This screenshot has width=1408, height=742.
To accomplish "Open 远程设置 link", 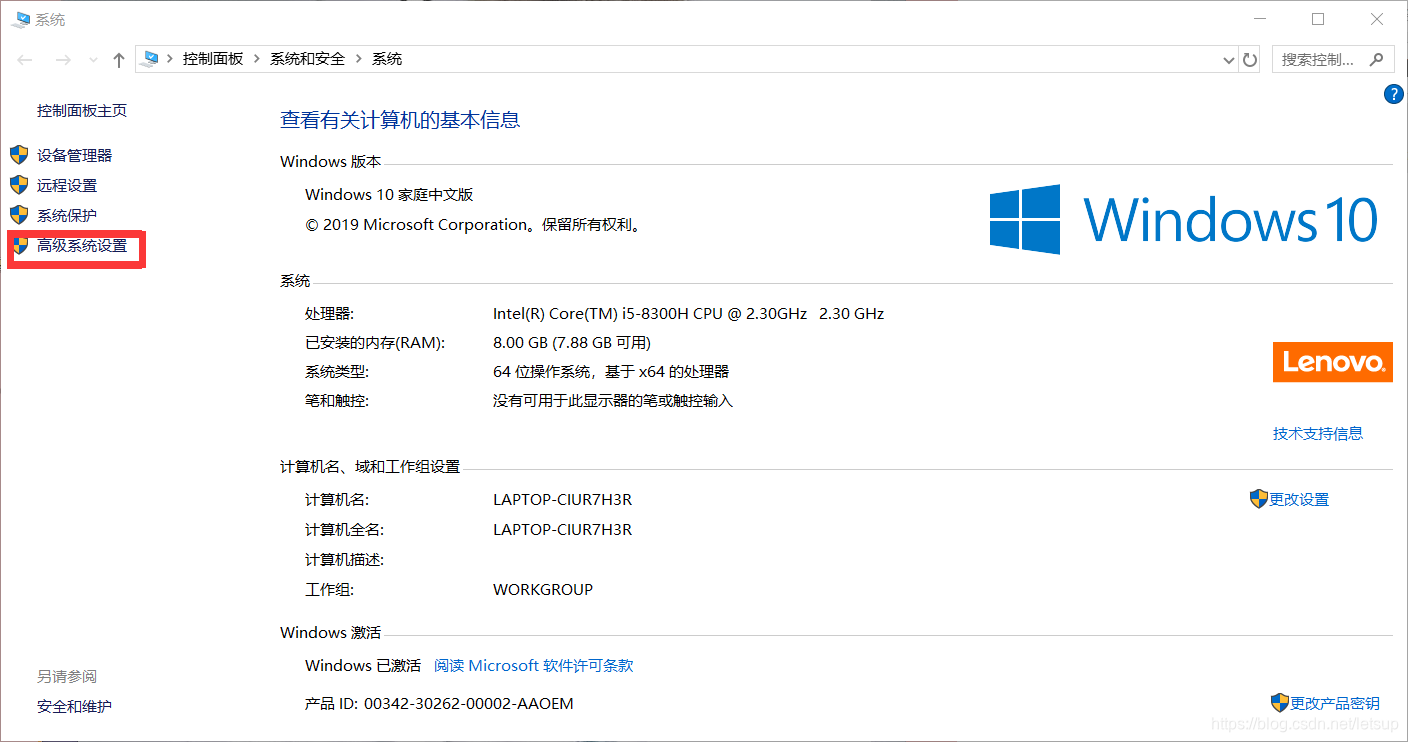I will (67, 185).
